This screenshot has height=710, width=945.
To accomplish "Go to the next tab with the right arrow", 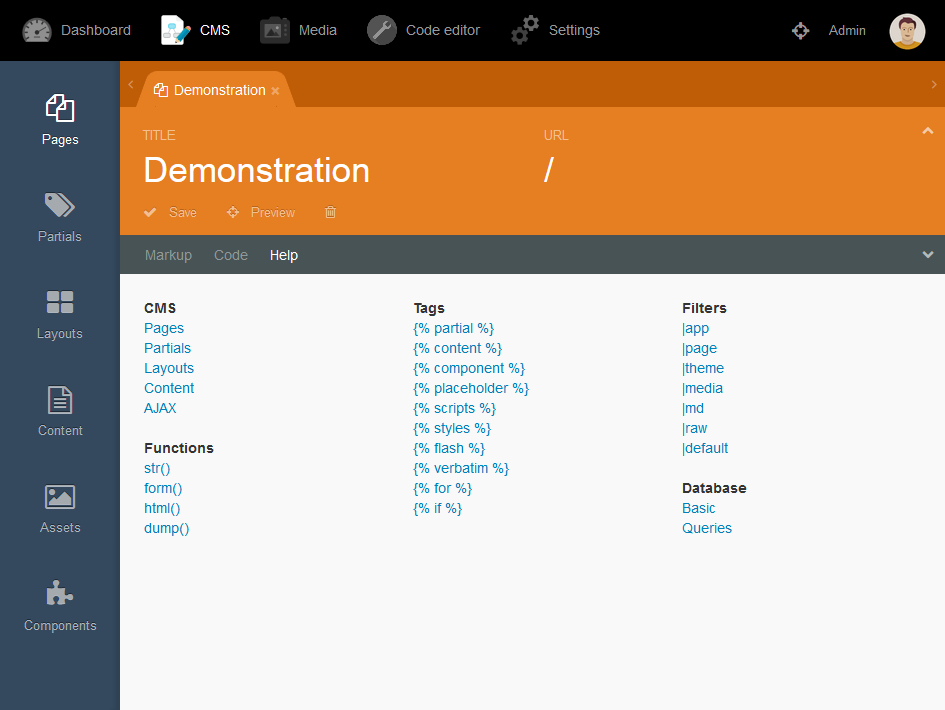I will point(934,85).
